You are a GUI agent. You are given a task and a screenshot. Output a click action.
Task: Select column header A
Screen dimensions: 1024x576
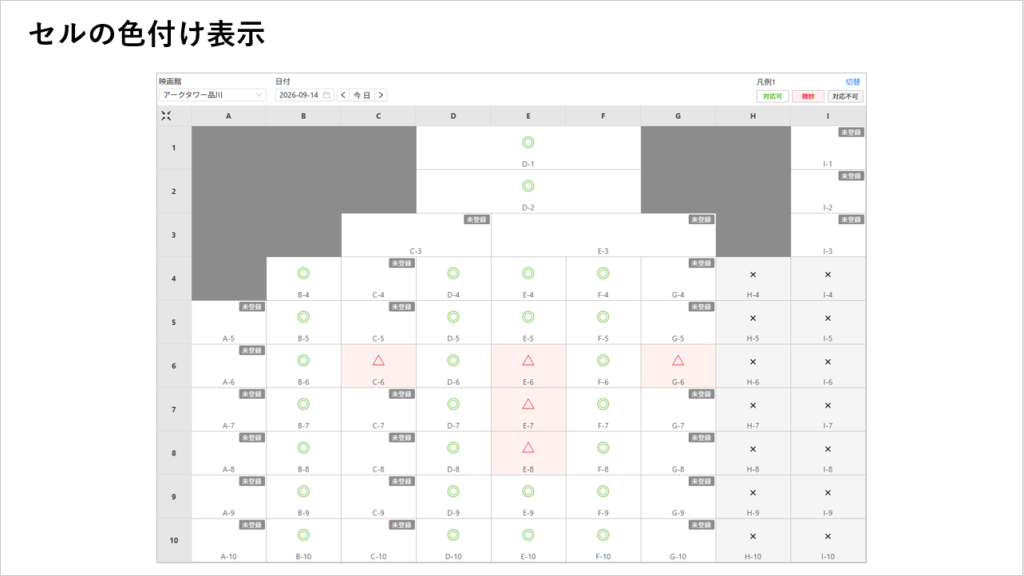(x=229, y=116)
